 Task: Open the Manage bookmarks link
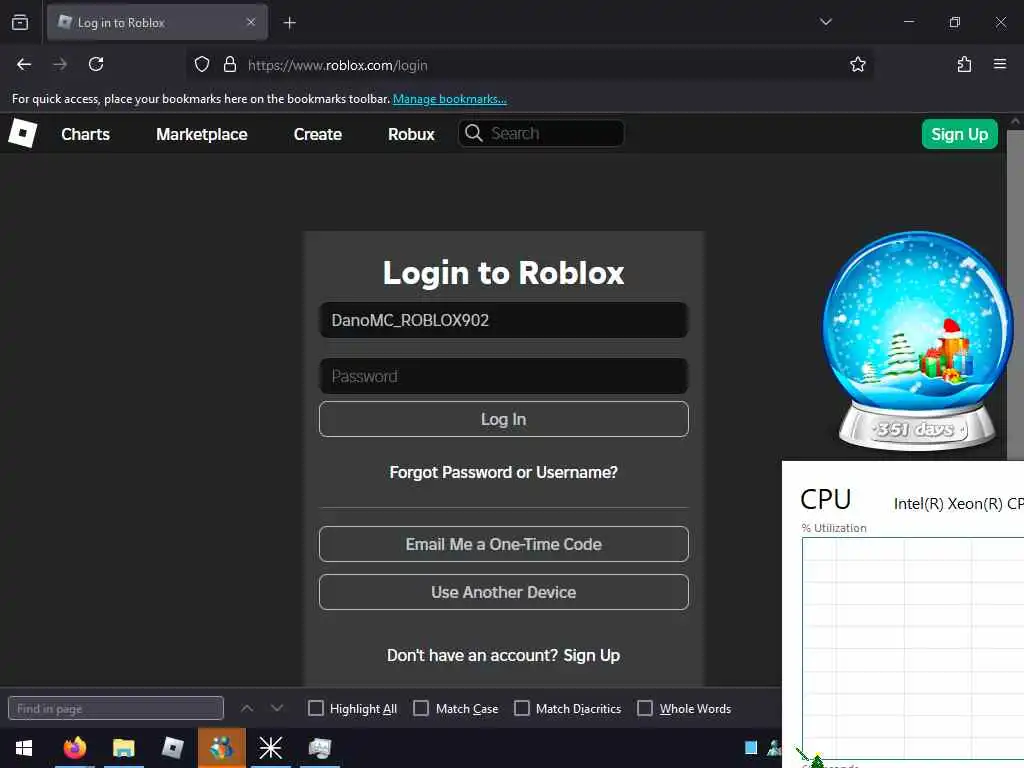click(x=450, y=99)
